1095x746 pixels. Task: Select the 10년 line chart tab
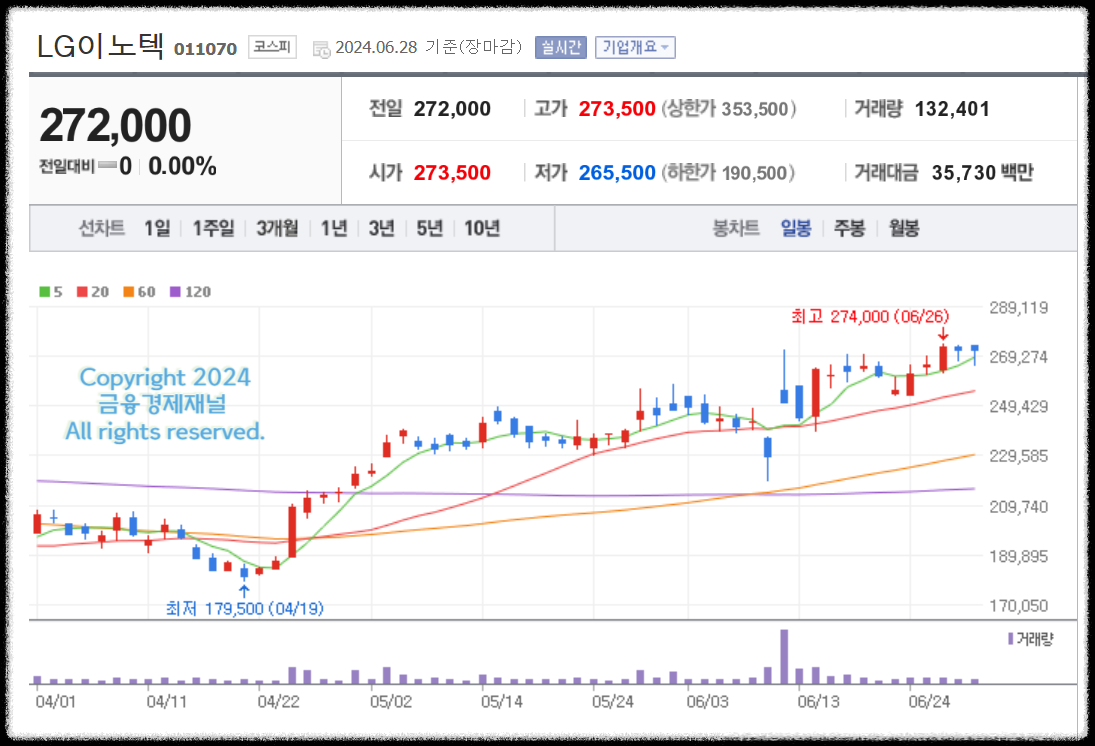coord(482,228)
